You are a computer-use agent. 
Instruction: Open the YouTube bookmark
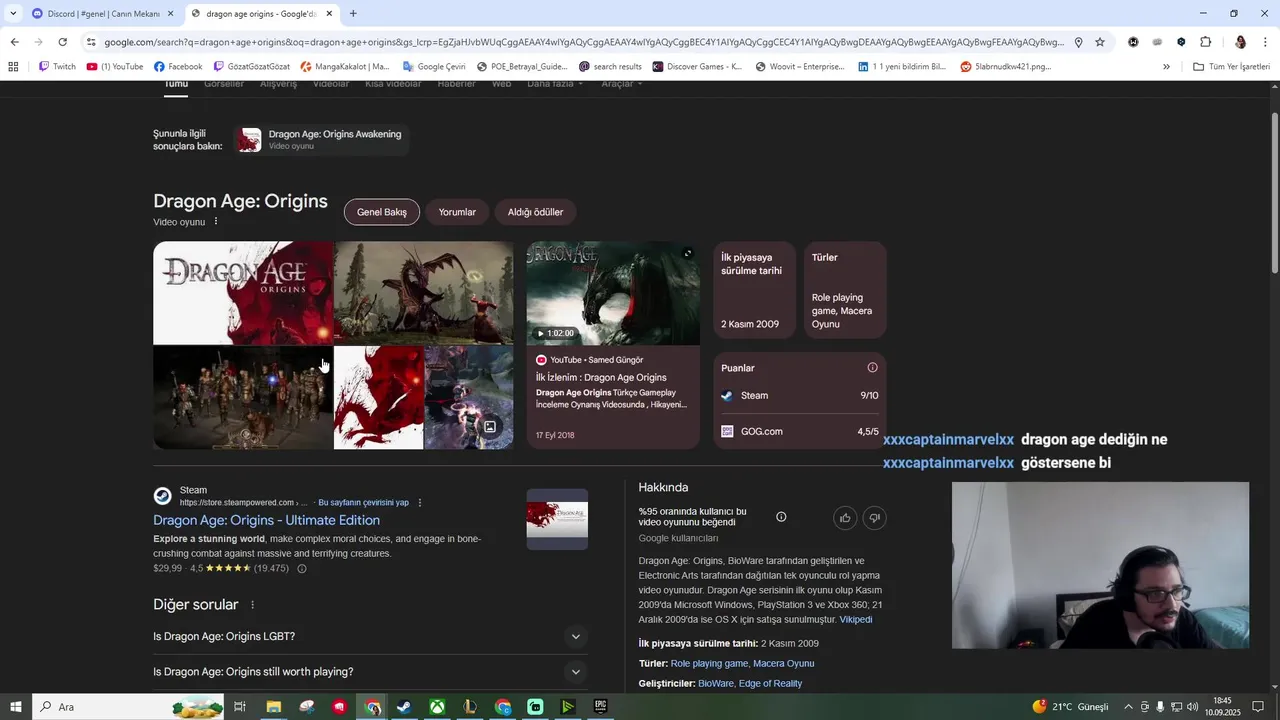coord(115,67)
